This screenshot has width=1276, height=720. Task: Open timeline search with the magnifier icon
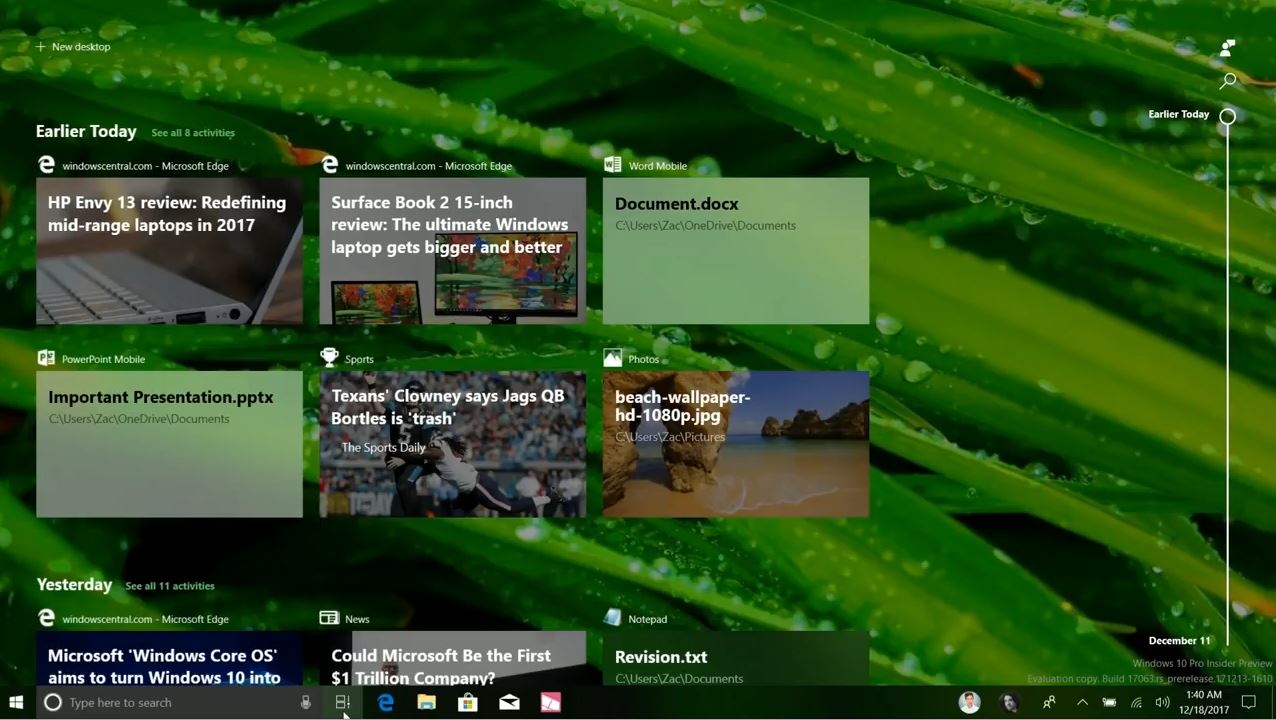tap(1228, 81)
